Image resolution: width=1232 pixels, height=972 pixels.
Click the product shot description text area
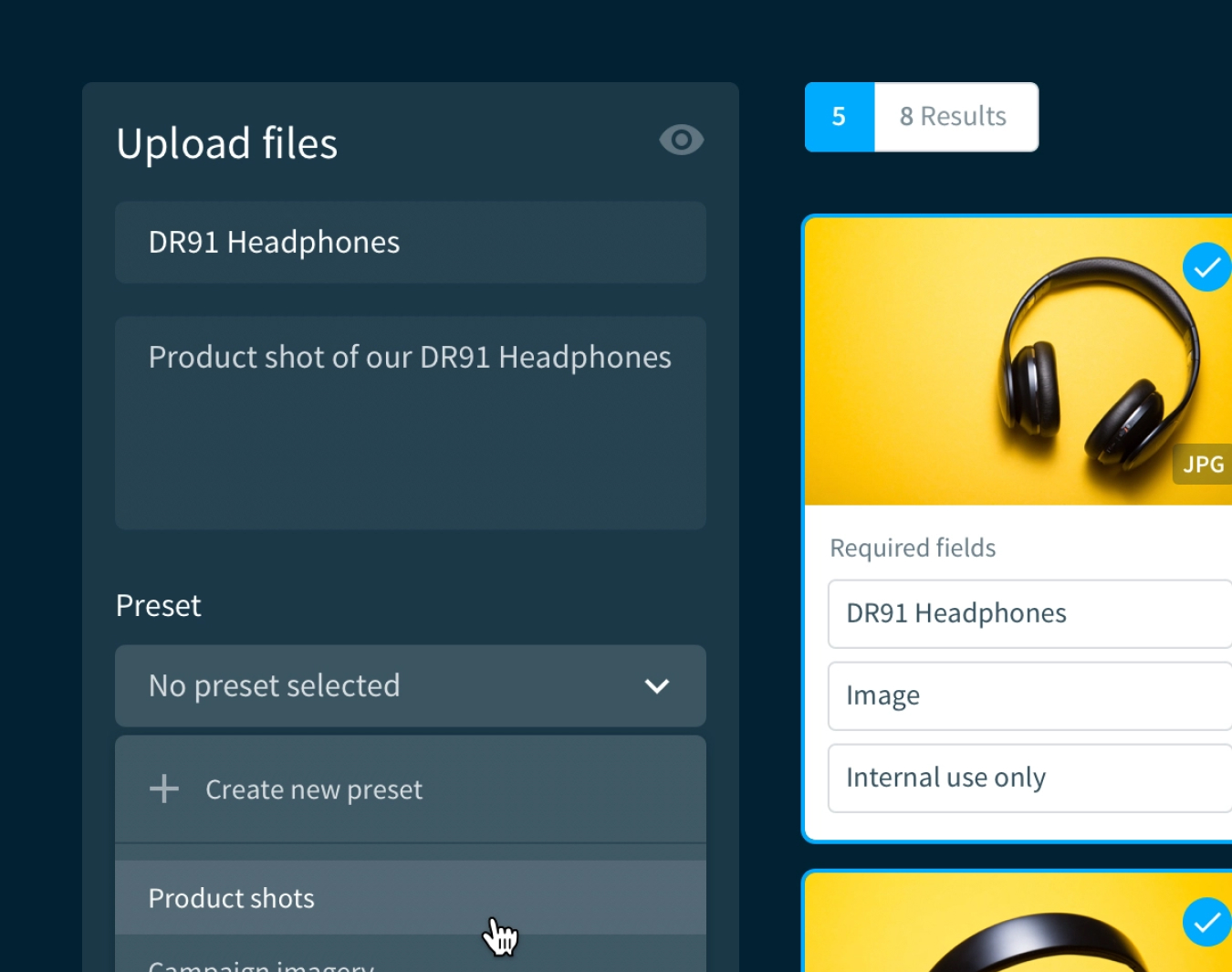coord(411,423)
